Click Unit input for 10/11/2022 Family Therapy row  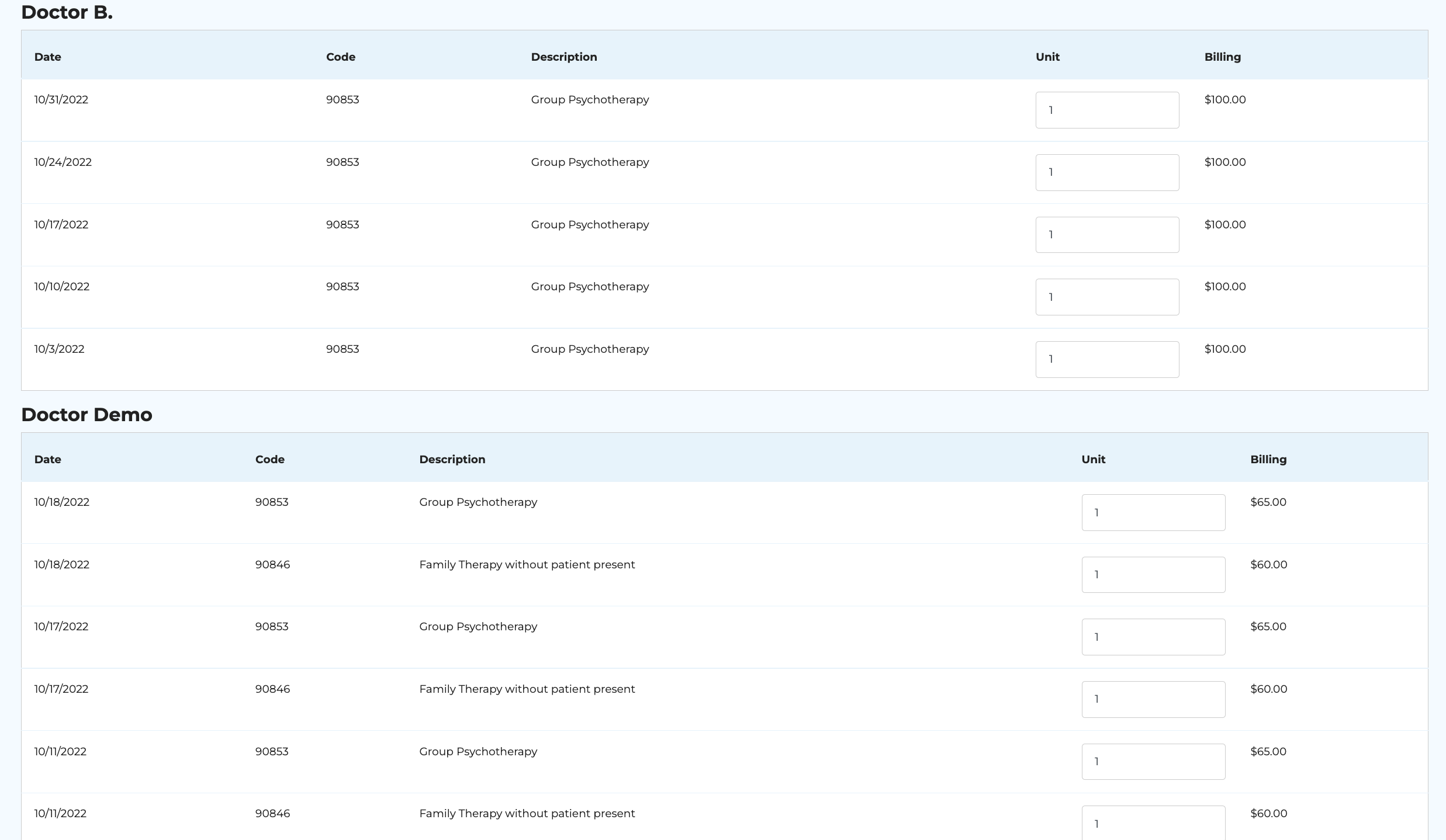1153,822
